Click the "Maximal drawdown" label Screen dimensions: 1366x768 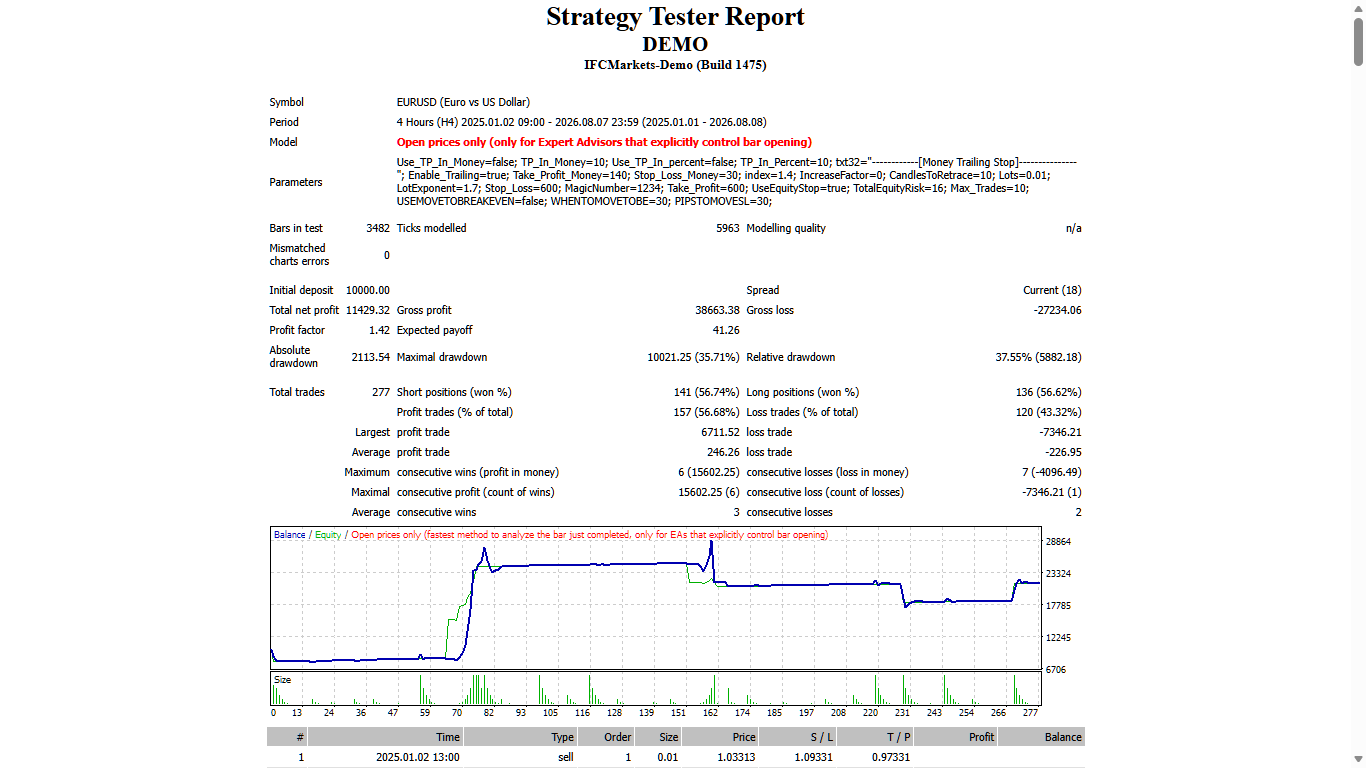(x=442, y=357)
